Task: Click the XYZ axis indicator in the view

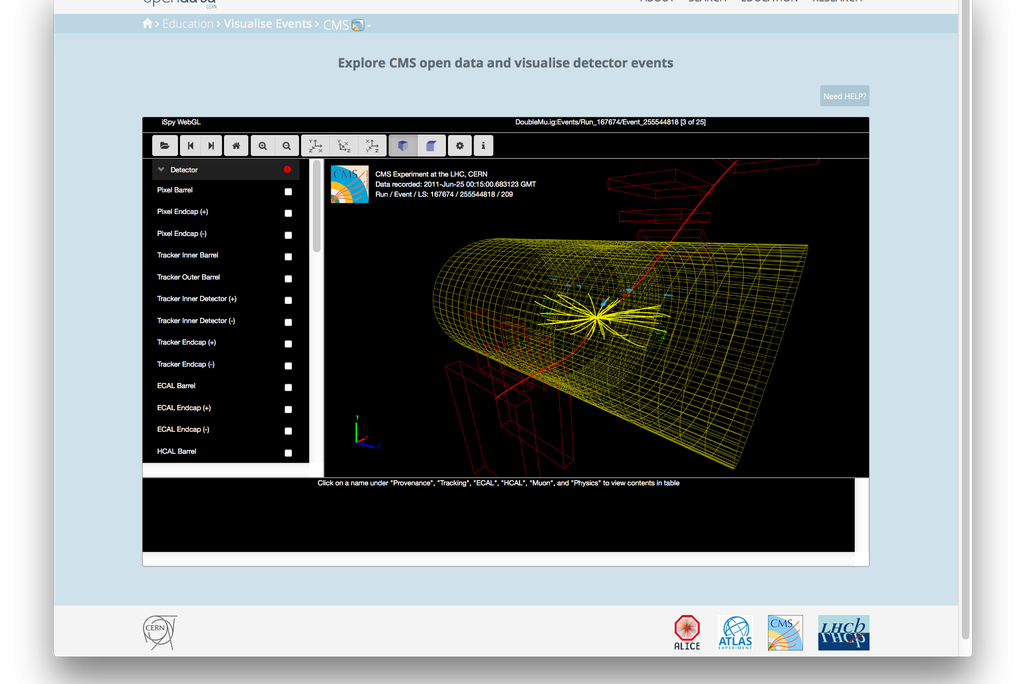Action: pyautogui.click(x=367, y=433)
